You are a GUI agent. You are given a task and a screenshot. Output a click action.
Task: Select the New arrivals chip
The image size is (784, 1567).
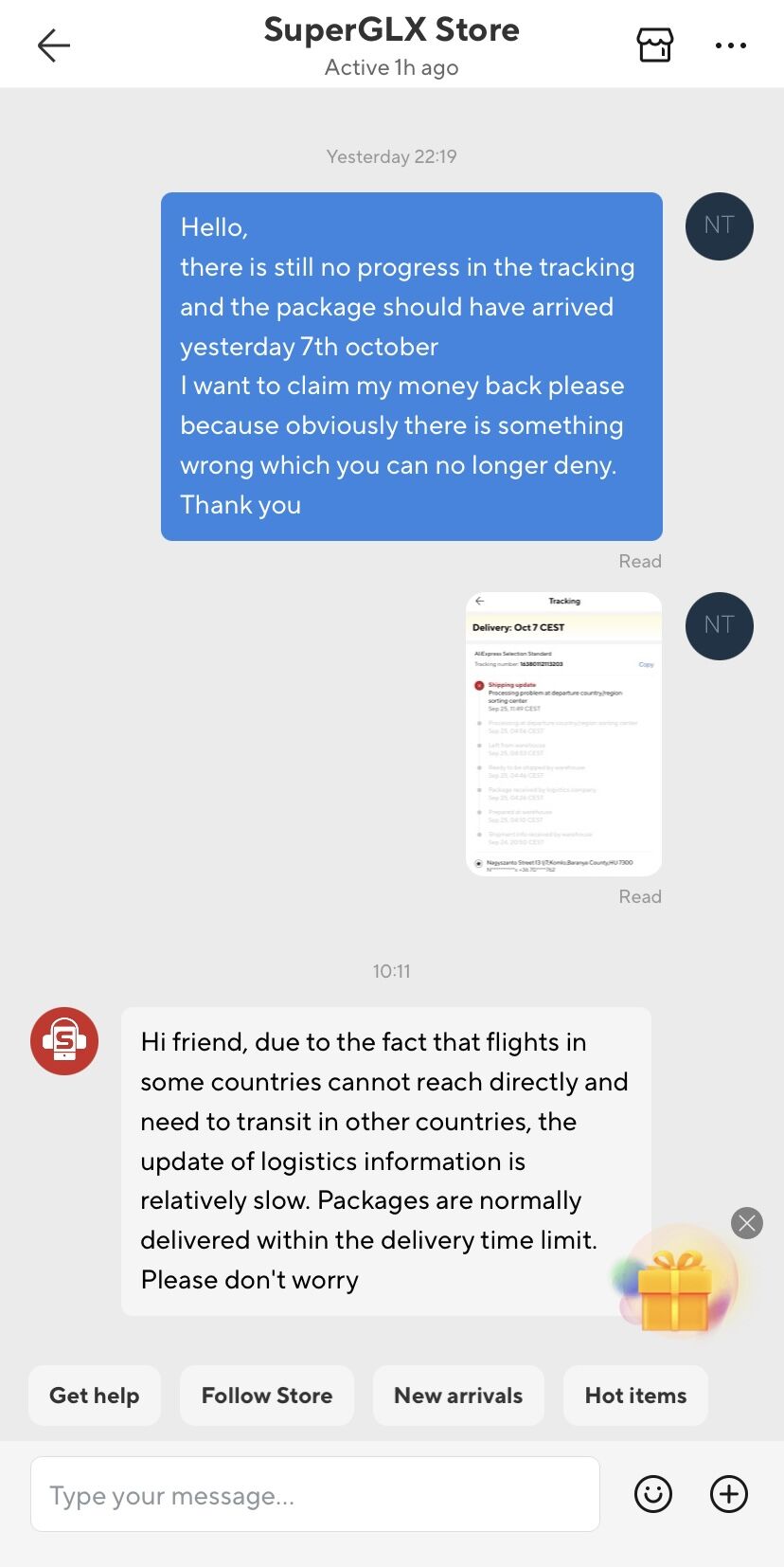point(458,1396)
